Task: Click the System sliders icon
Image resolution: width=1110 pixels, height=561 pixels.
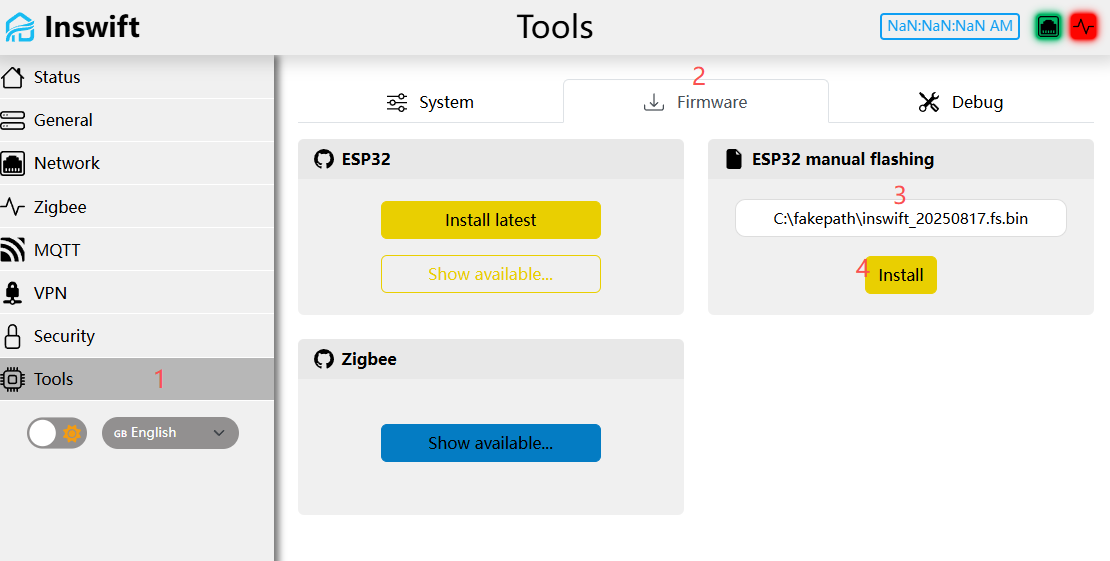Action: click(x=396, y=102)
